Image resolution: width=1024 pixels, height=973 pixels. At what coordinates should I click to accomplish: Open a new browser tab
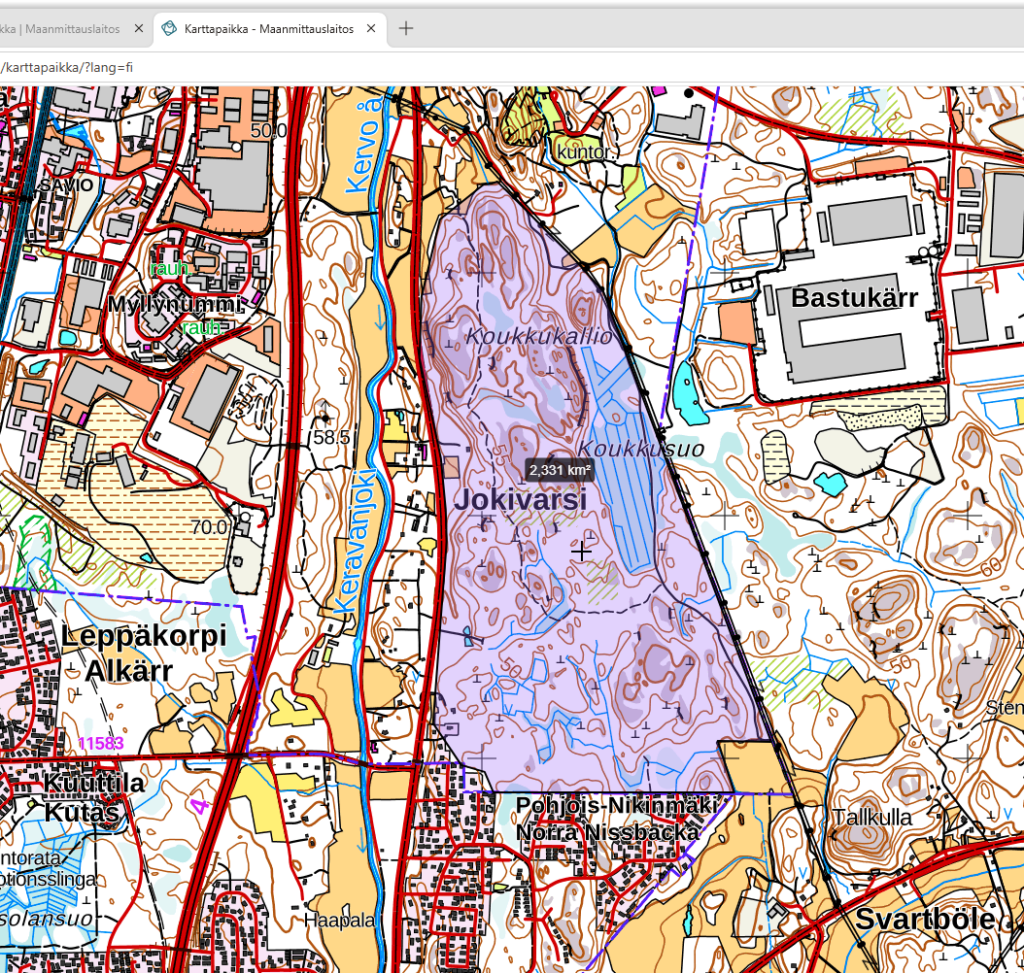pyautogui.click(x=406, y=29)
